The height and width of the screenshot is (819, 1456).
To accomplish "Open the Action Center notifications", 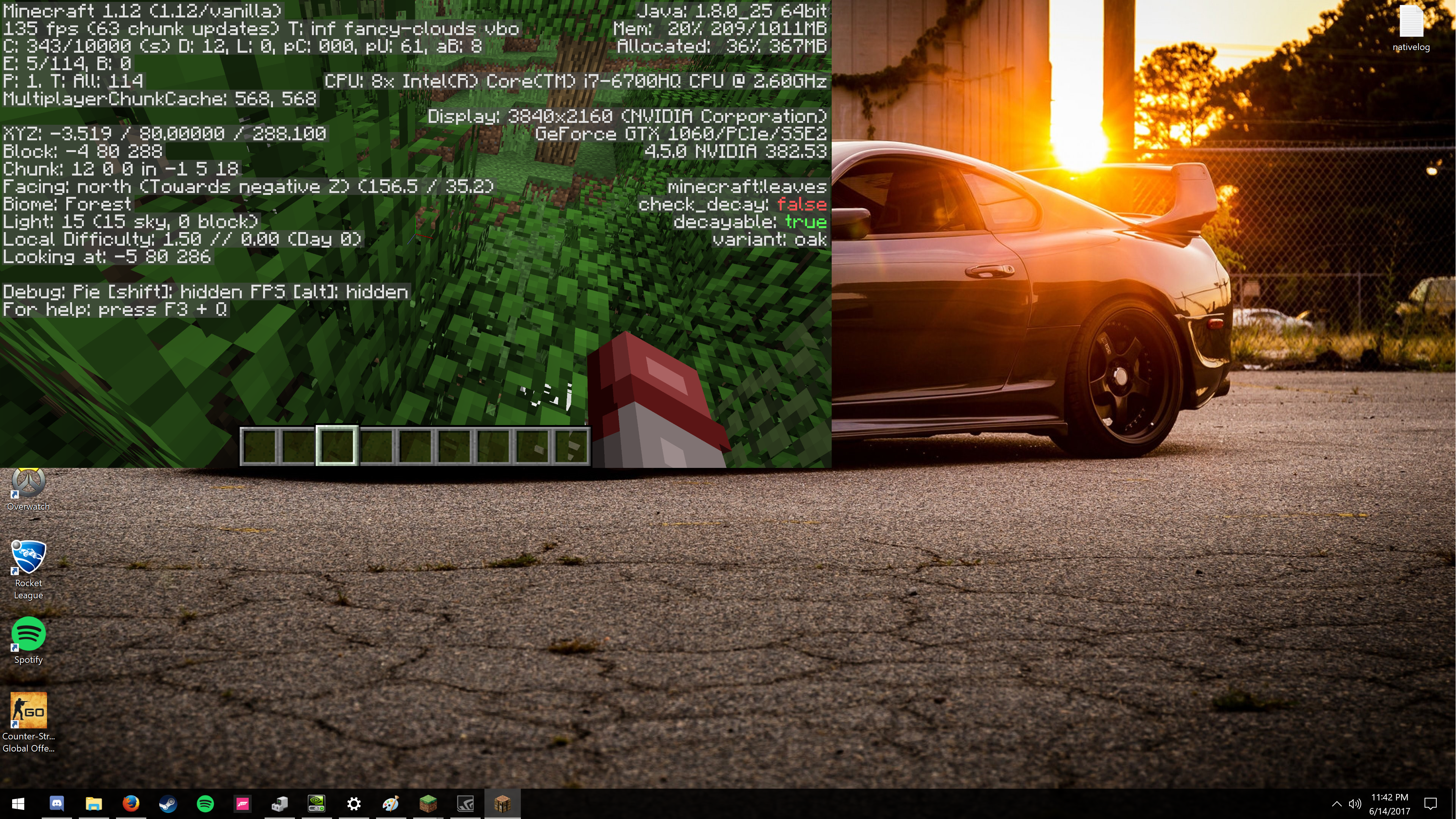I will [x=1431, y=803].
